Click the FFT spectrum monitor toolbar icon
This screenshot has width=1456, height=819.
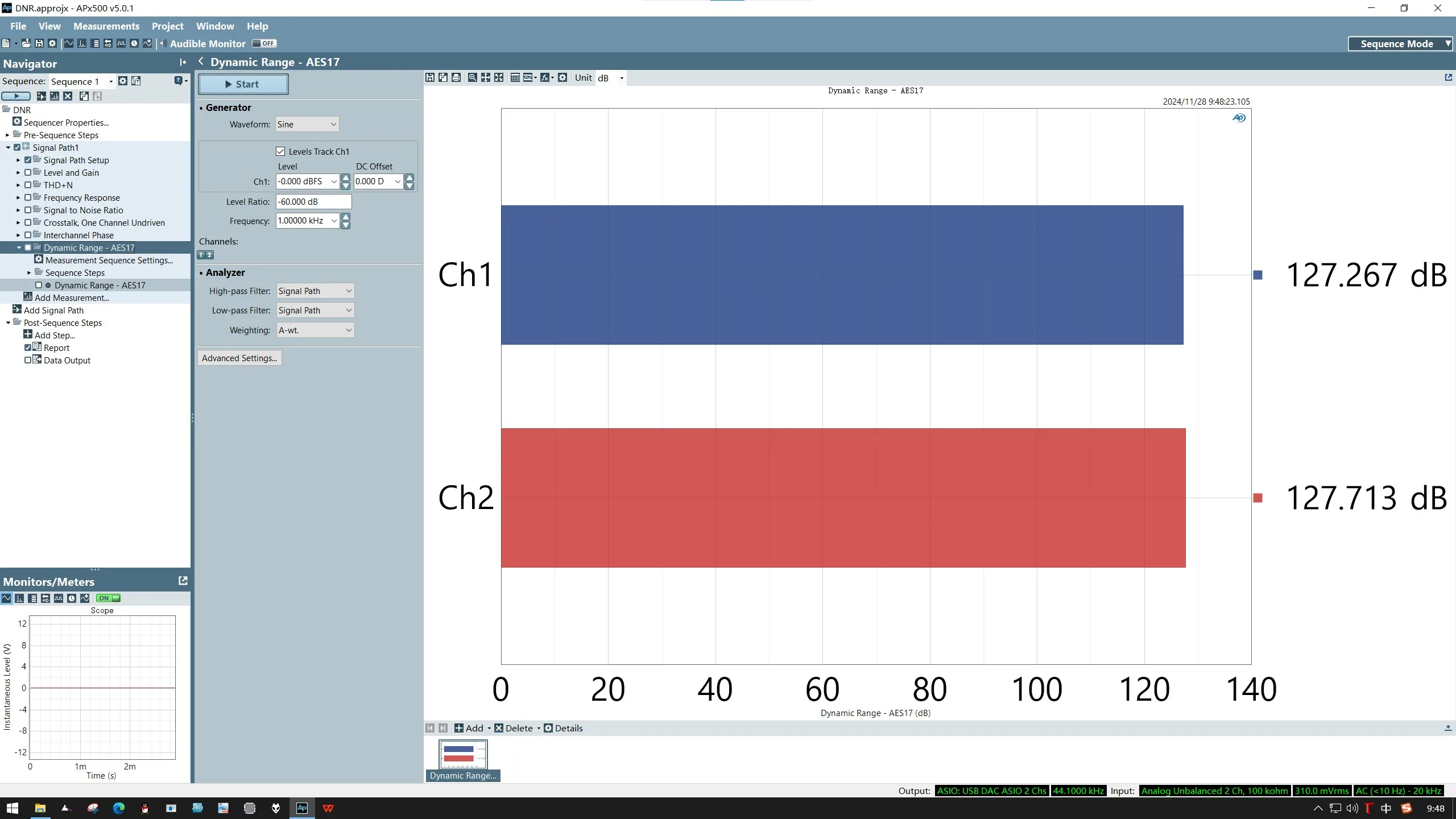tap(82, 43)
